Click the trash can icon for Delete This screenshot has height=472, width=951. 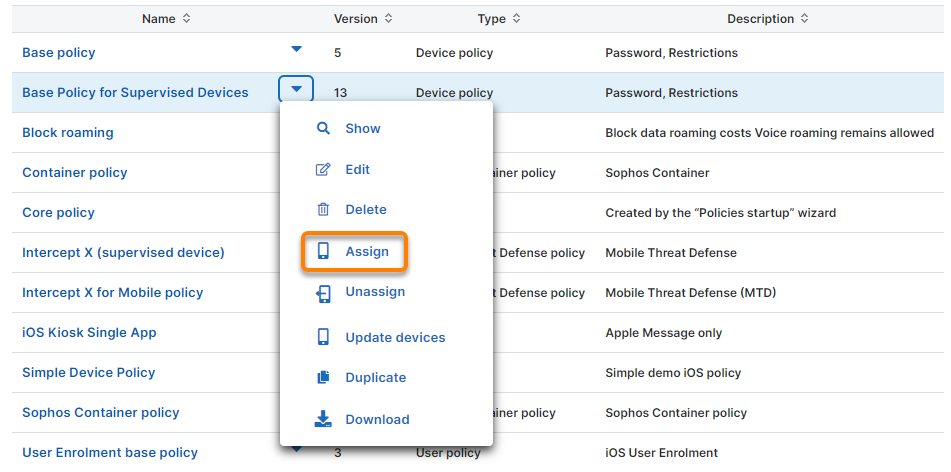point(323,210)
